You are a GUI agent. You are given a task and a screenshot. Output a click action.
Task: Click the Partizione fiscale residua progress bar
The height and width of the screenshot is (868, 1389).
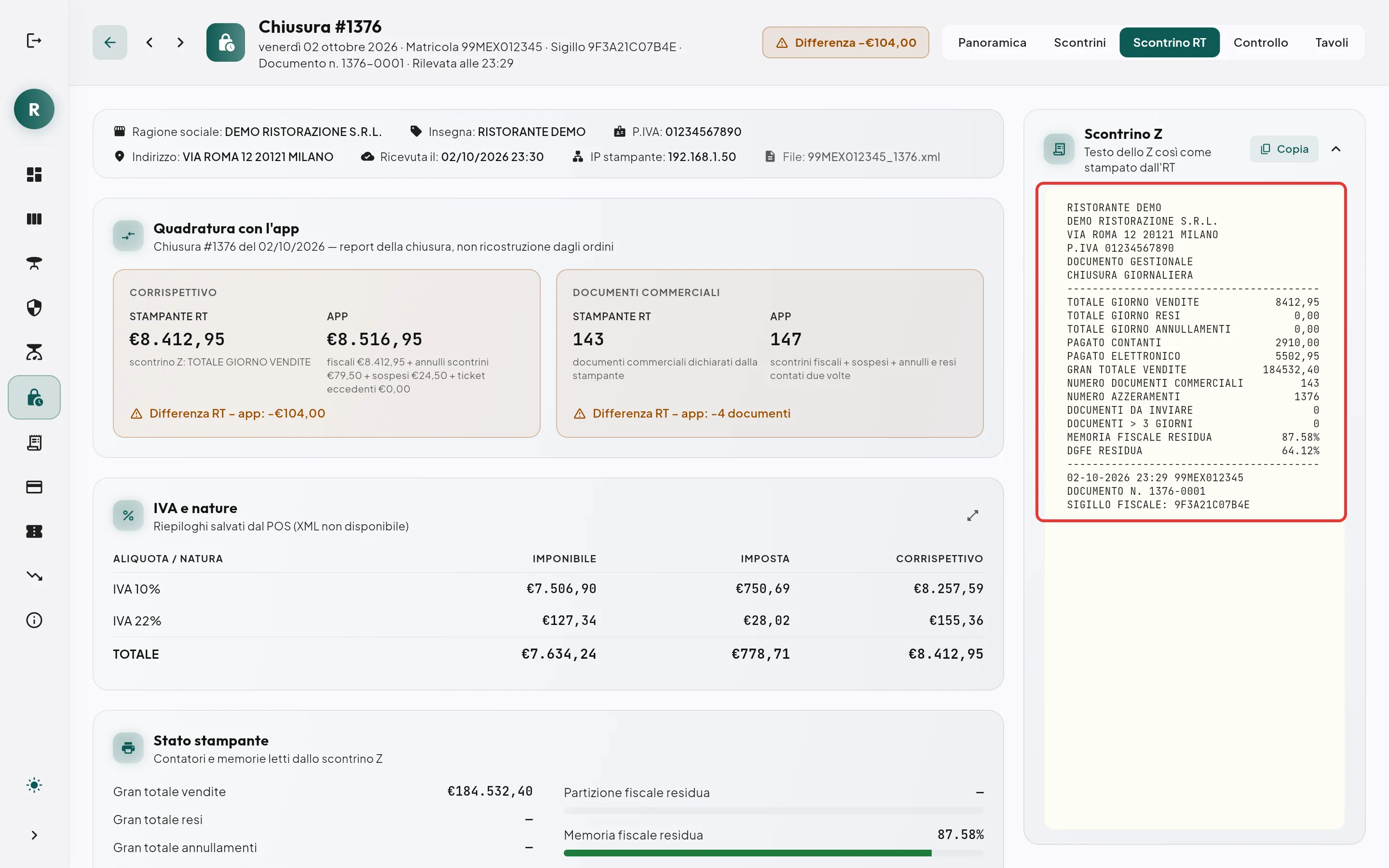click(774, 811)
